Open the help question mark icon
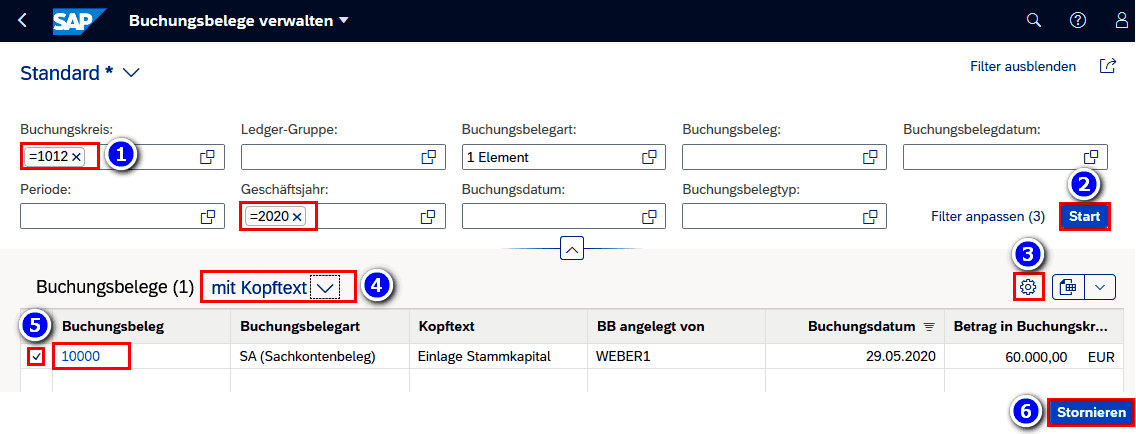 (x=1077, y=21)
